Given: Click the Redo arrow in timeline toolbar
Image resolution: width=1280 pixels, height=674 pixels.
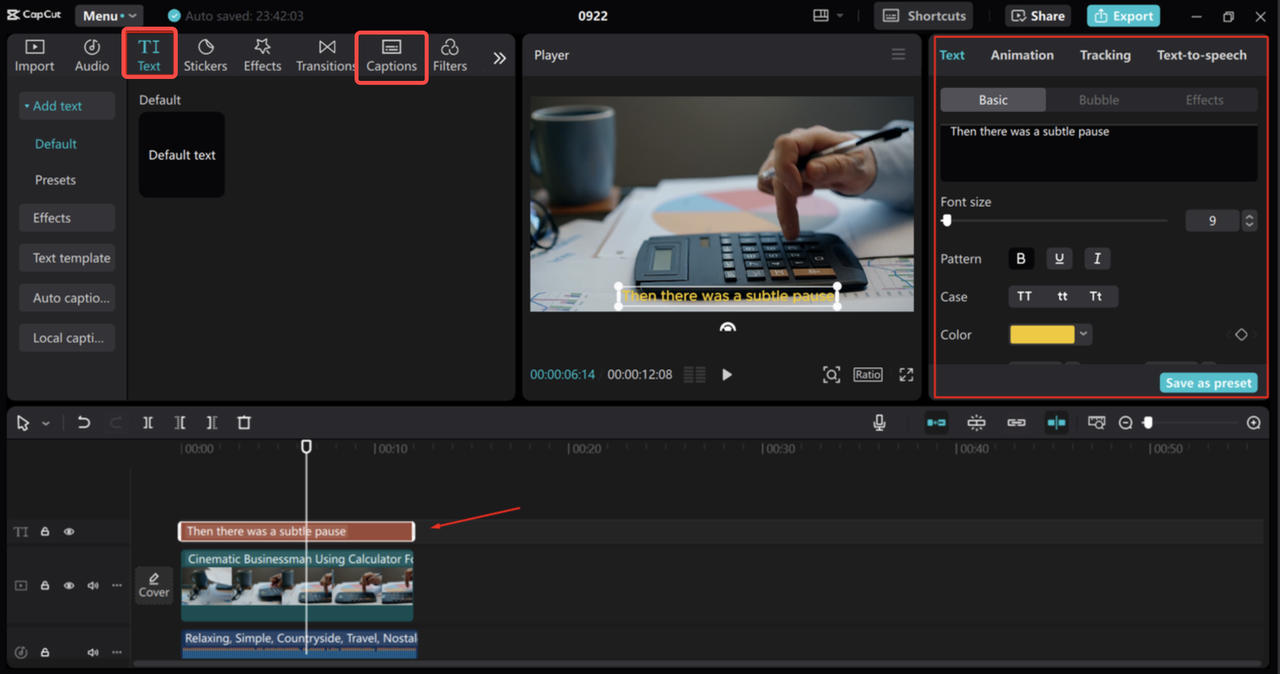Looking at the screenshot, I should (115, 423).
